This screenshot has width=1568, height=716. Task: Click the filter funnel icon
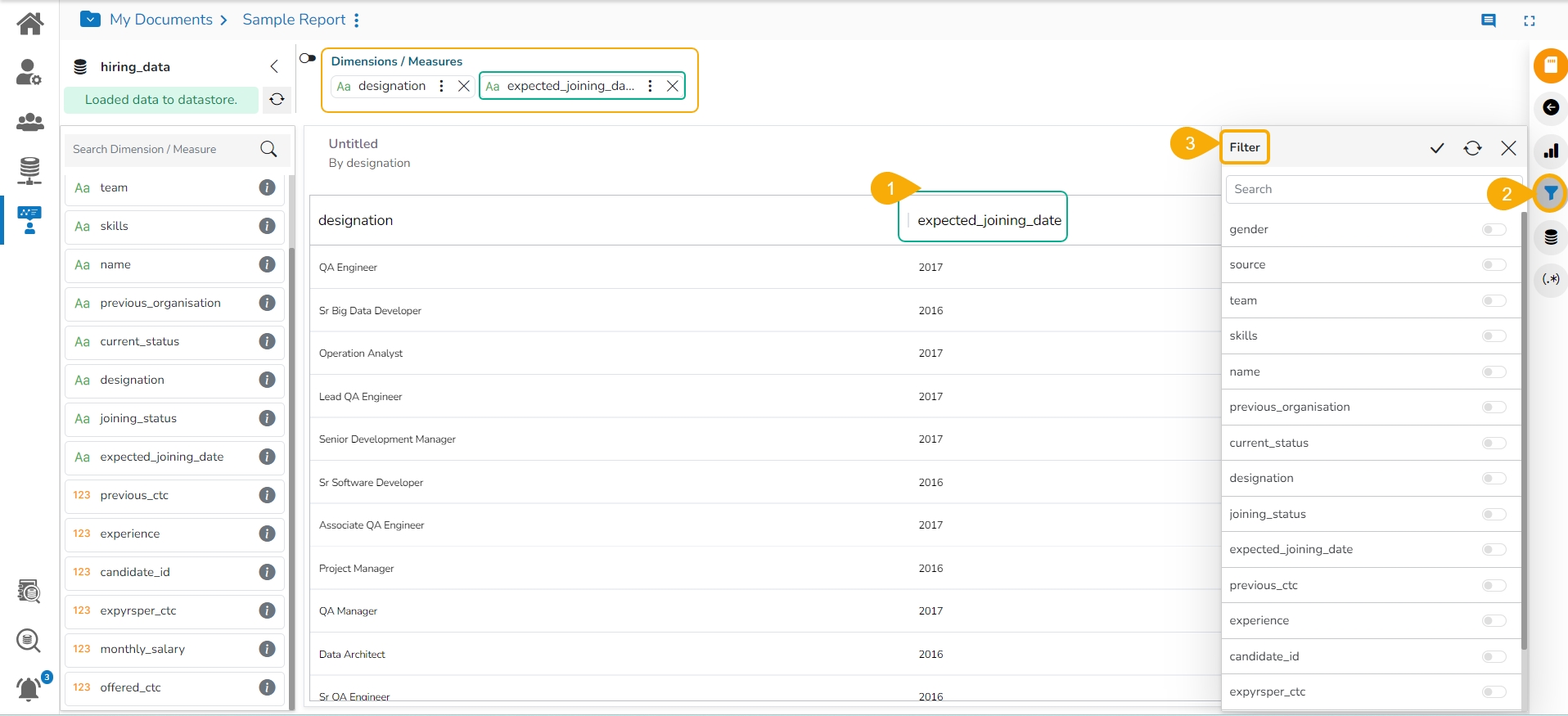point(1550,194)
